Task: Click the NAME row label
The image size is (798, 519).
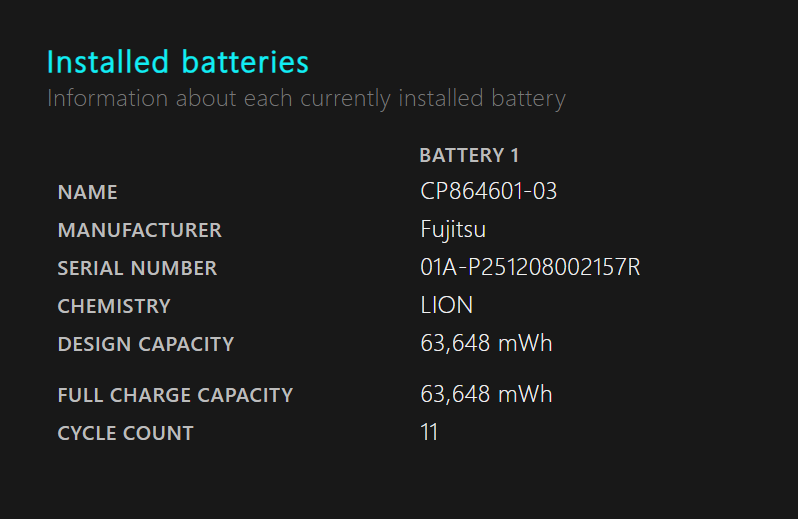Action: 88,192
